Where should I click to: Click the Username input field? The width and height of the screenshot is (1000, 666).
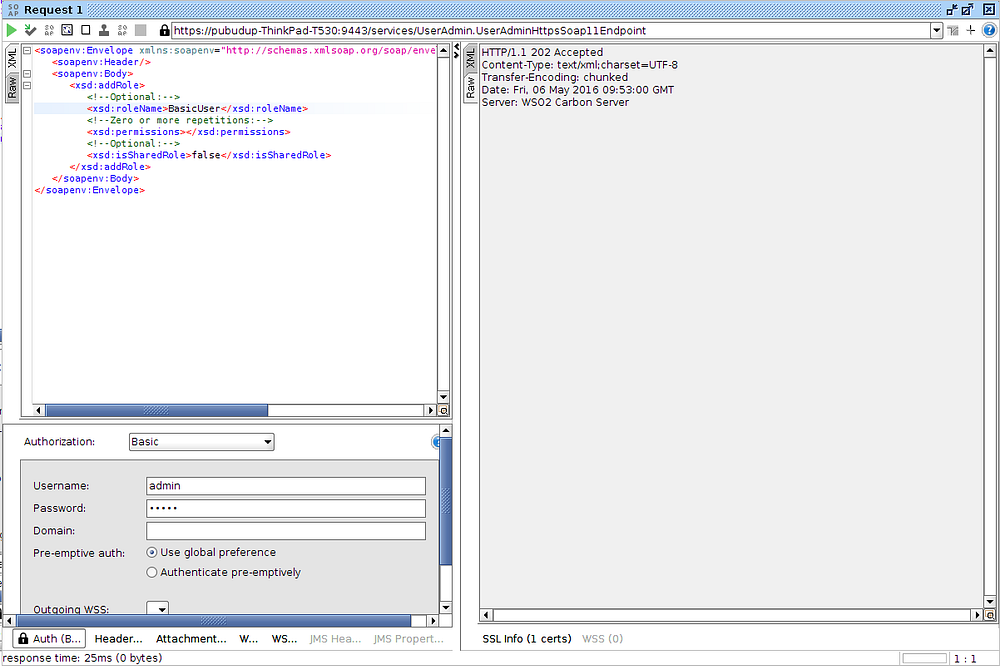[286, 486]
